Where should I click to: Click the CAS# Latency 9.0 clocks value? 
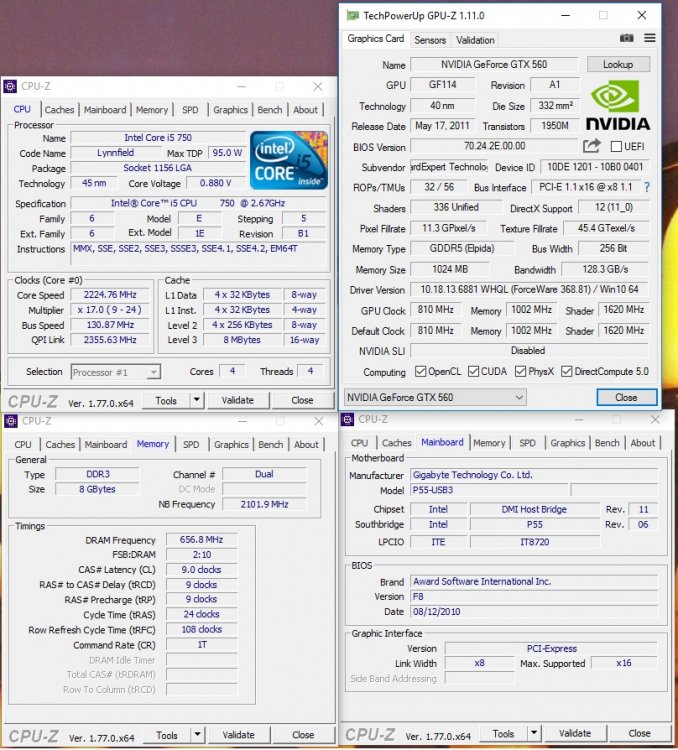(x=201, y=570)
